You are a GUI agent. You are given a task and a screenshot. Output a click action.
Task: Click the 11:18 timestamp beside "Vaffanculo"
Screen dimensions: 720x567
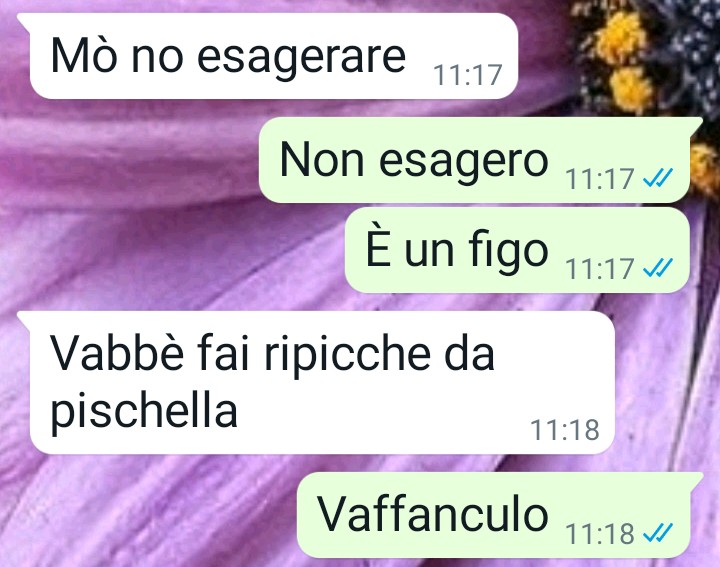(x=600, y=533)
